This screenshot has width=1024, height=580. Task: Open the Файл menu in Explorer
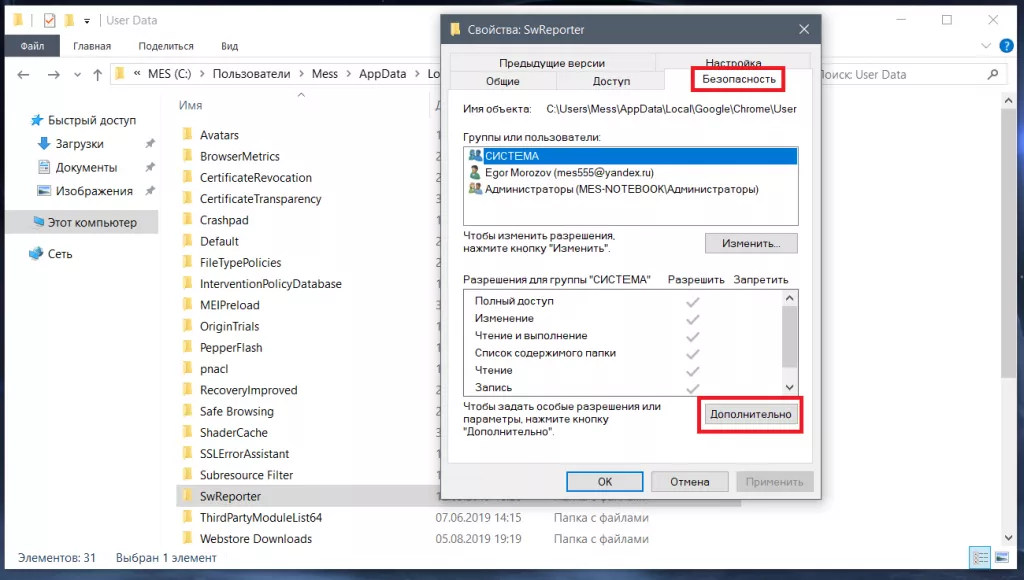pyautogui.click(x=32, y=46)
